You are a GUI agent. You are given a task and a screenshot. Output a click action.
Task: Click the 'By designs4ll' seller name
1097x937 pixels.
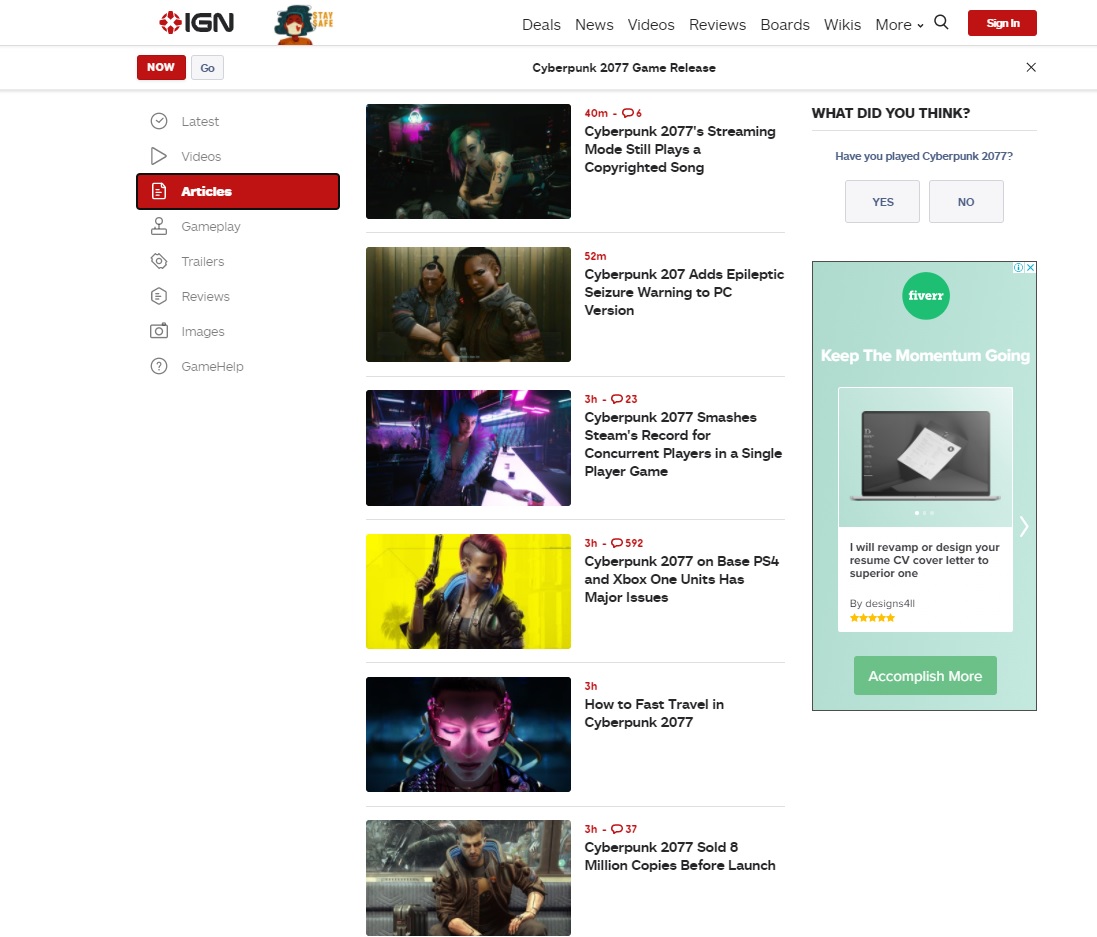click(x=882, y=603)
